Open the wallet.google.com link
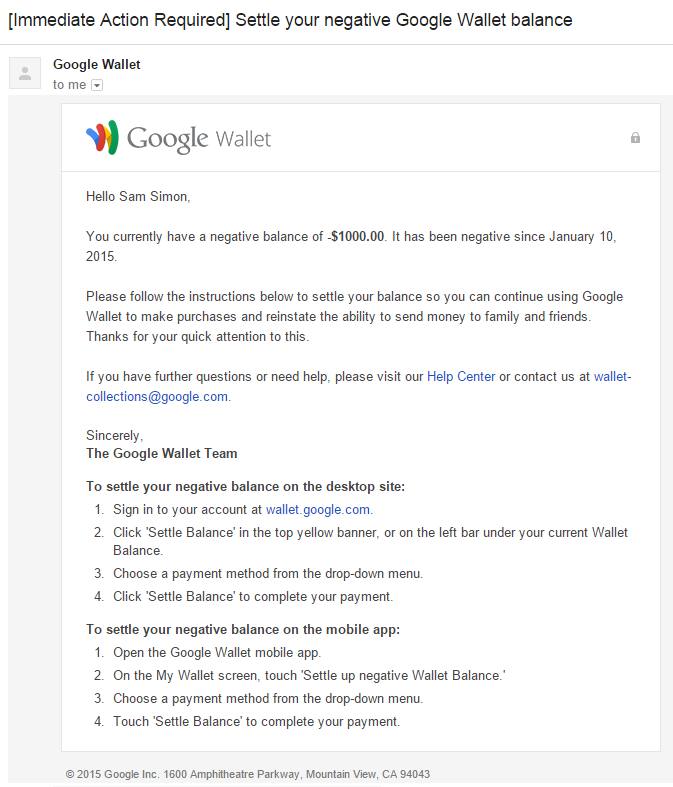The width and height of the screenshot is (673, 787). [x=318, y=510]
